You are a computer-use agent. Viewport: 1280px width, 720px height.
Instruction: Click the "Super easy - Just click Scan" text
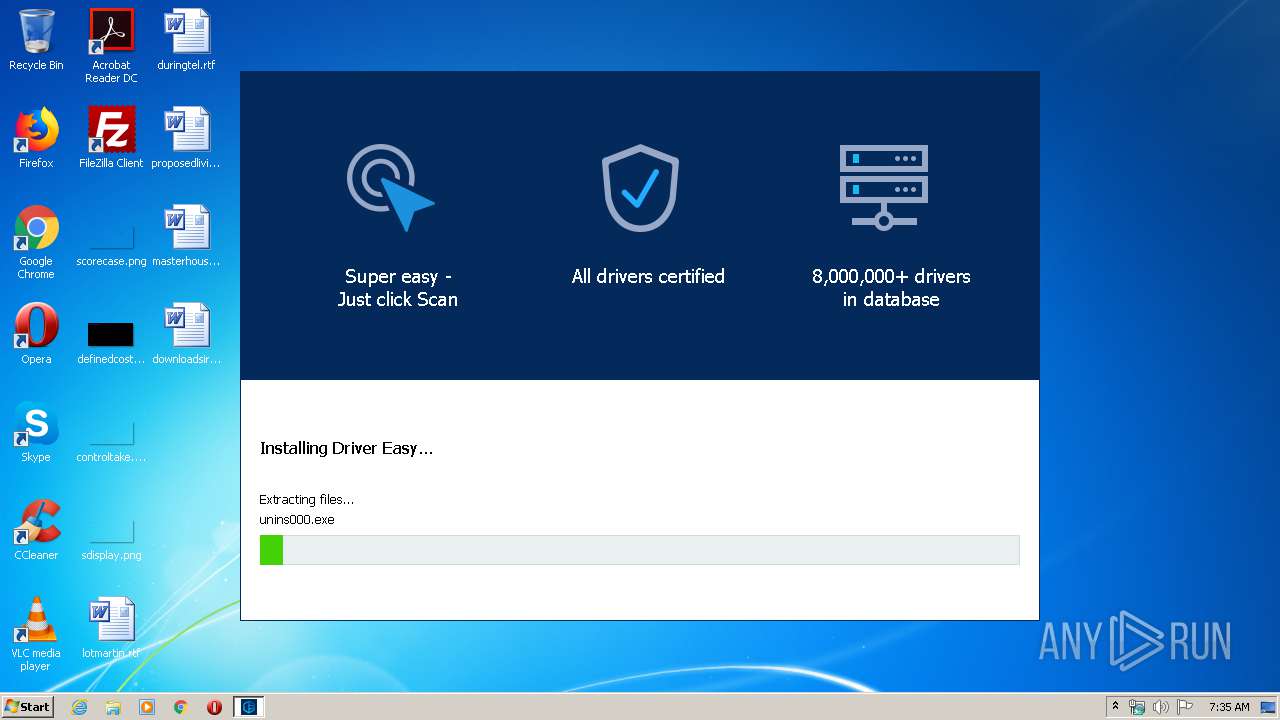pos(398,288)
